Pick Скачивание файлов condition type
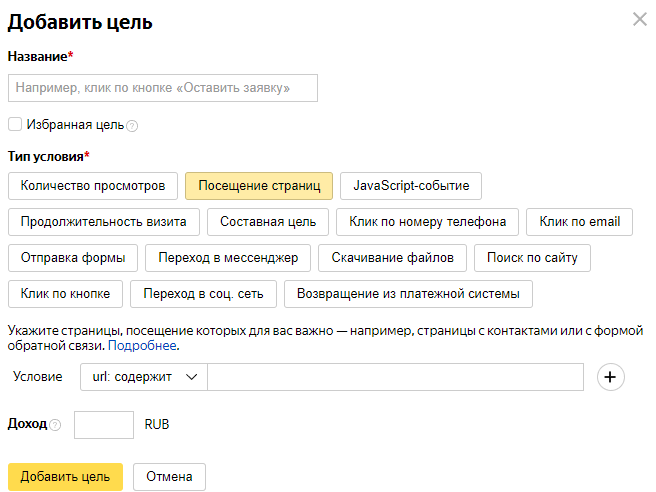This screenshot has height=492, width=656. click(x=392, y=258)
